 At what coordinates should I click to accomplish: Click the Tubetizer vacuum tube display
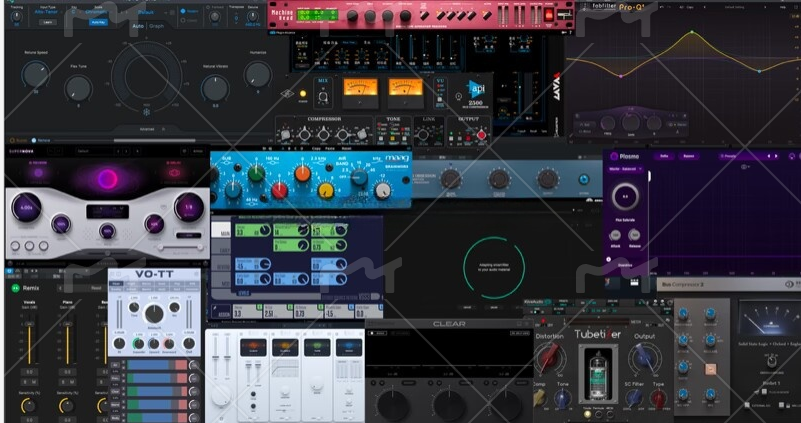598,374
